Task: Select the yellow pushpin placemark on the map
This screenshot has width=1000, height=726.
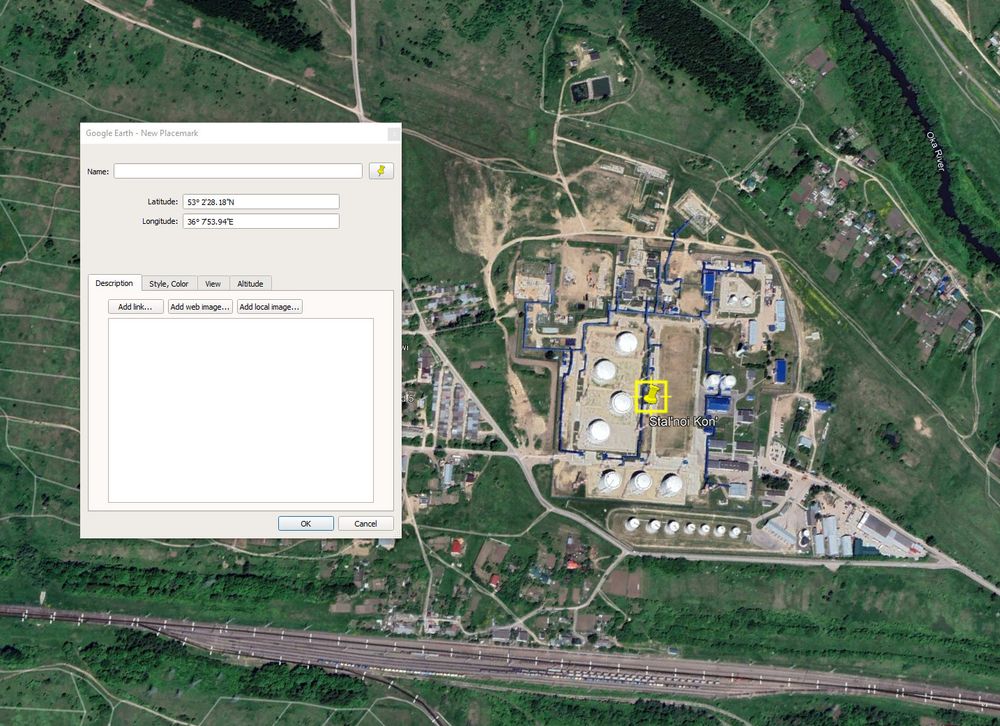Action: click(651, 396)
